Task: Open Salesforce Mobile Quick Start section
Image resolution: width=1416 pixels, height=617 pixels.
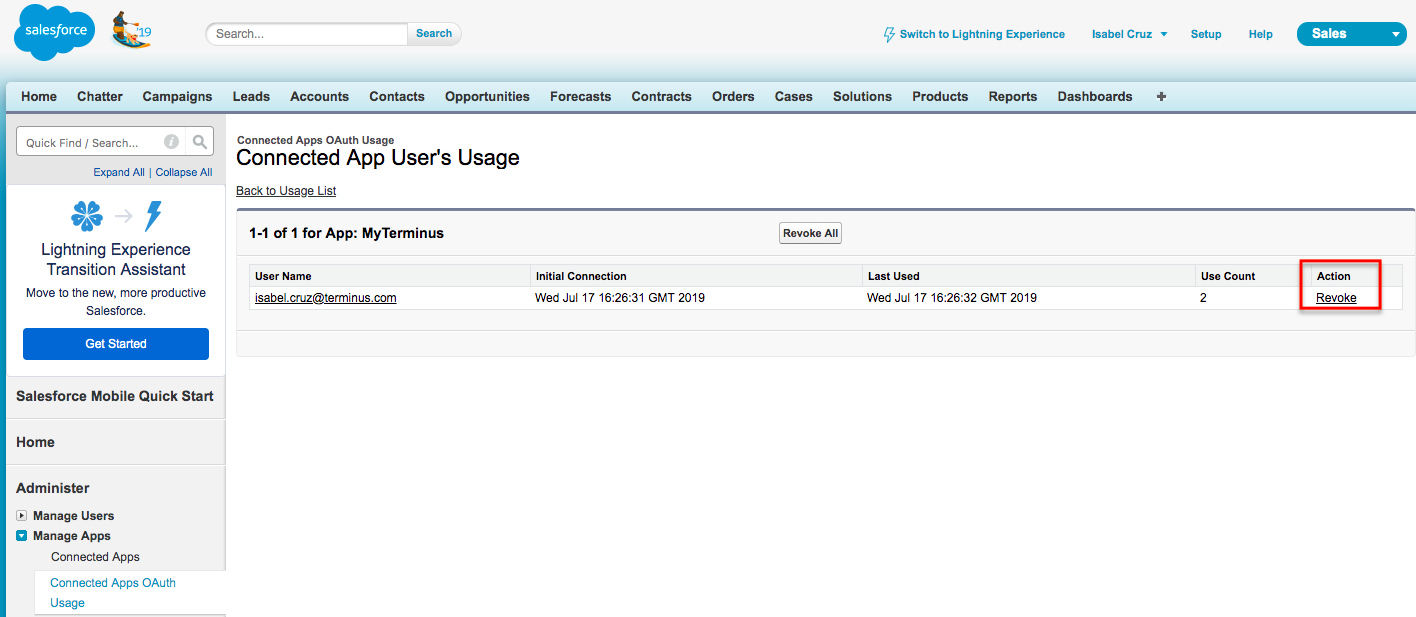Action: click(x=115, y=396)
